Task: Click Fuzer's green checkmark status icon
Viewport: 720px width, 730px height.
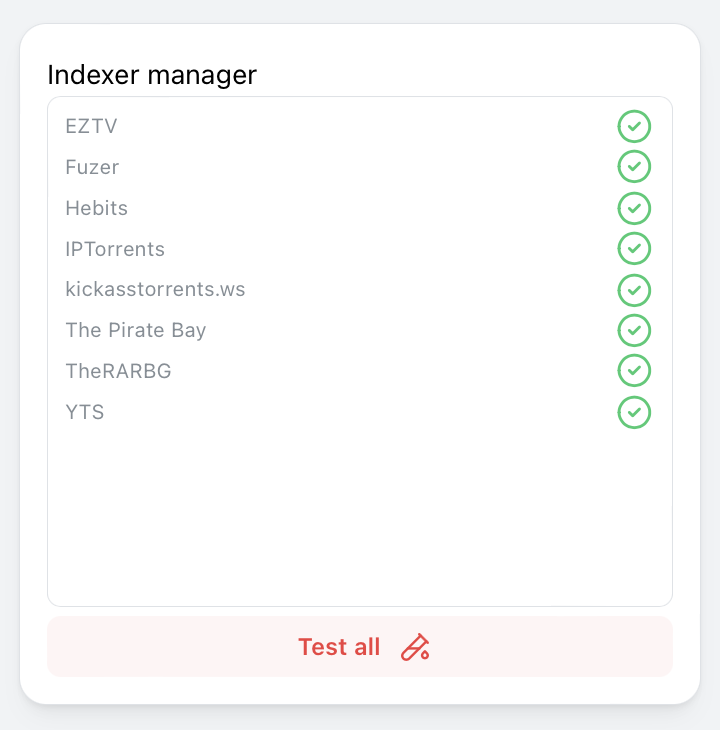Action: coord(634,167)
